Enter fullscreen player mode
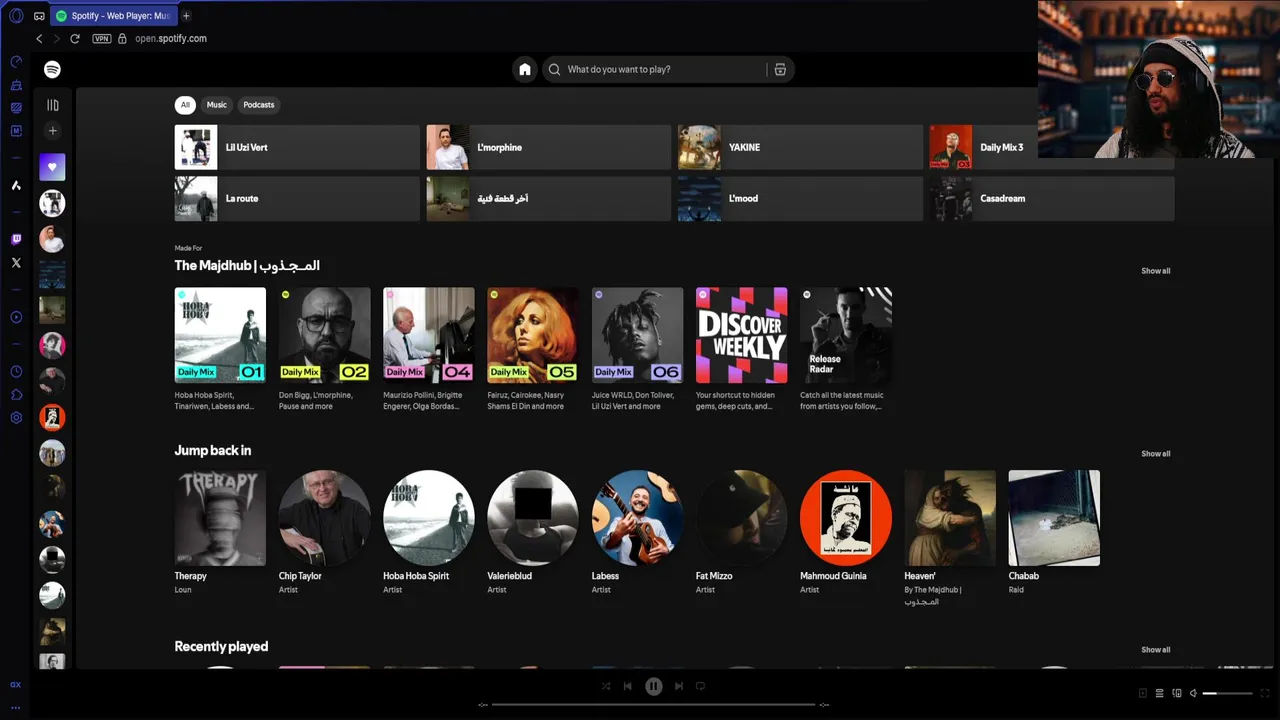The image size is (1280, 720). [x=1266, y=693]
